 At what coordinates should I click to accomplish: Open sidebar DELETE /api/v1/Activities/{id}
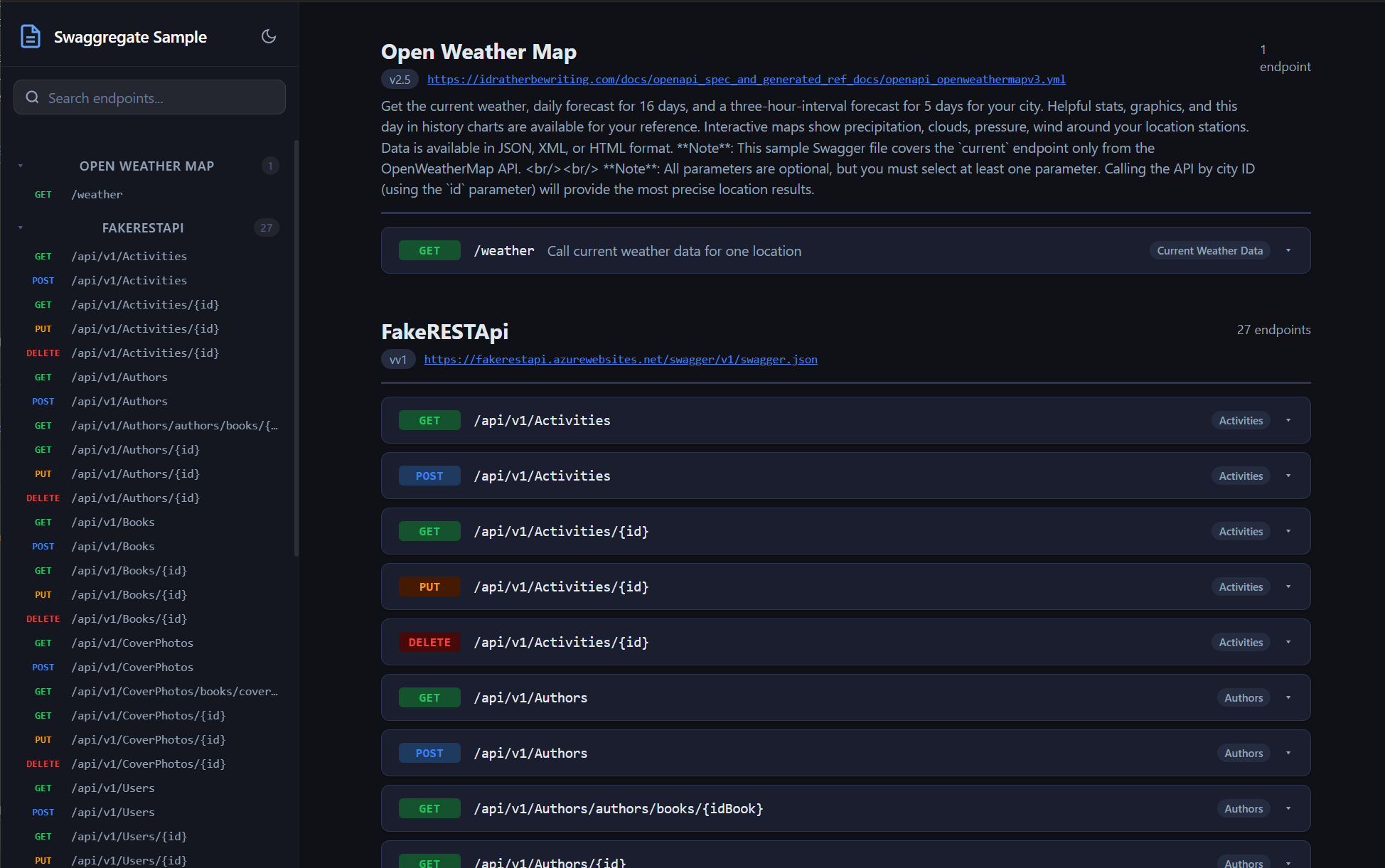point(149,353)
